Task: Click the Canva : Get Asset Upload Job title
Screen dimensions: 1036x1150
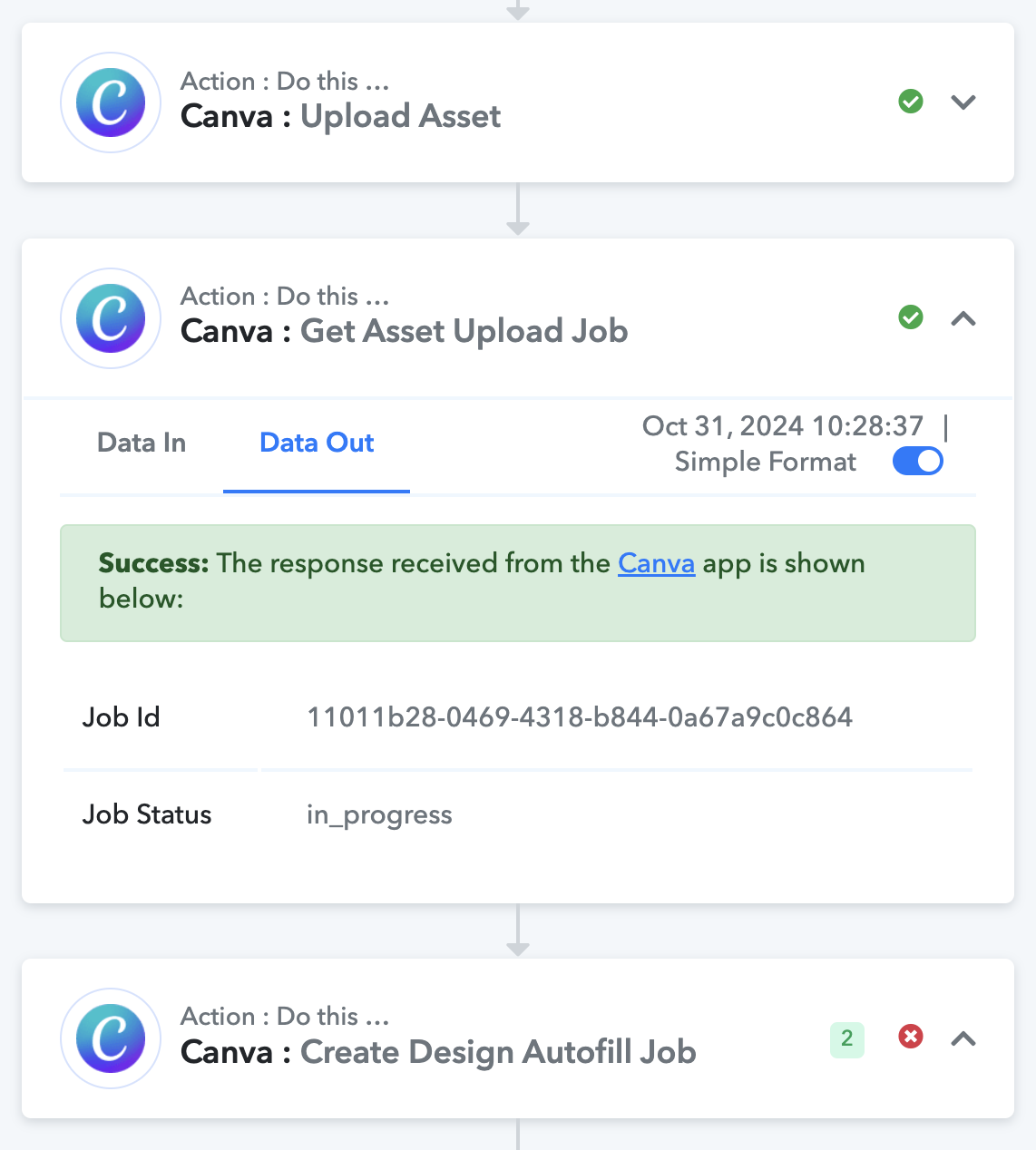Action: tap(404, 331)
